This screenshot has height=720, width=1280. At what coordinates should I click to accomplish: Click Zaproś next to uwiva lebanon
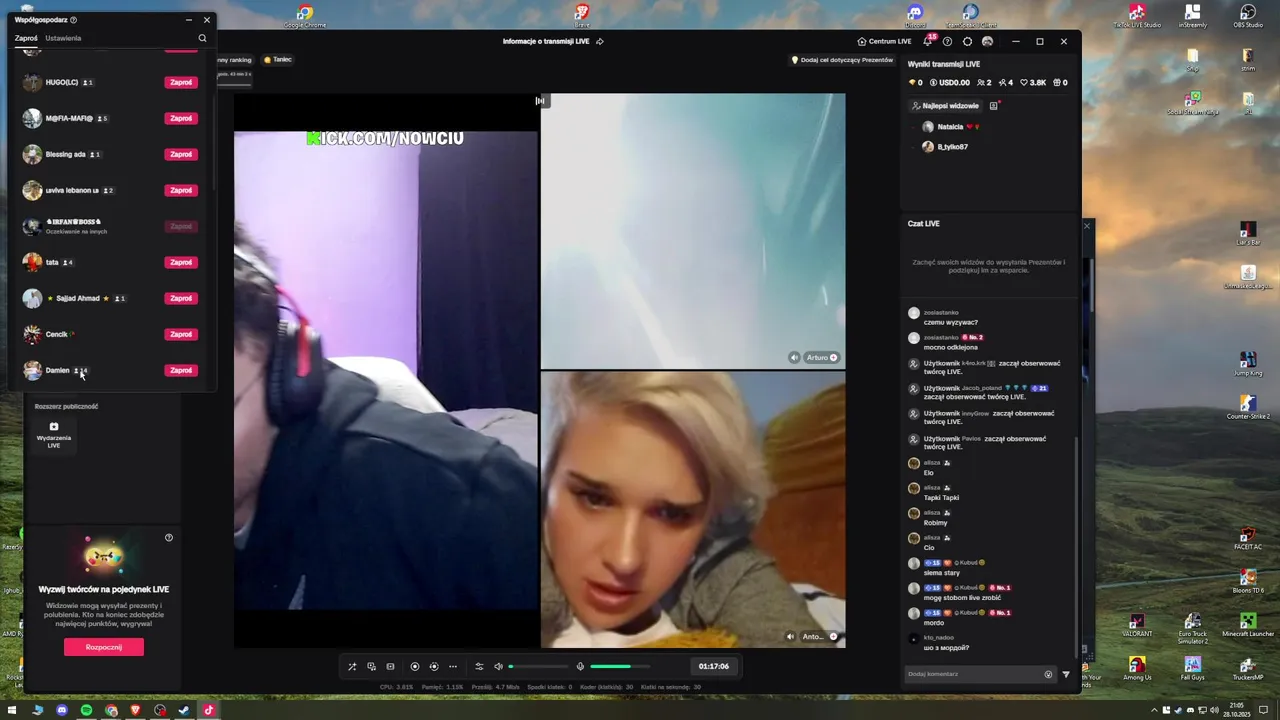coord(181,190)
